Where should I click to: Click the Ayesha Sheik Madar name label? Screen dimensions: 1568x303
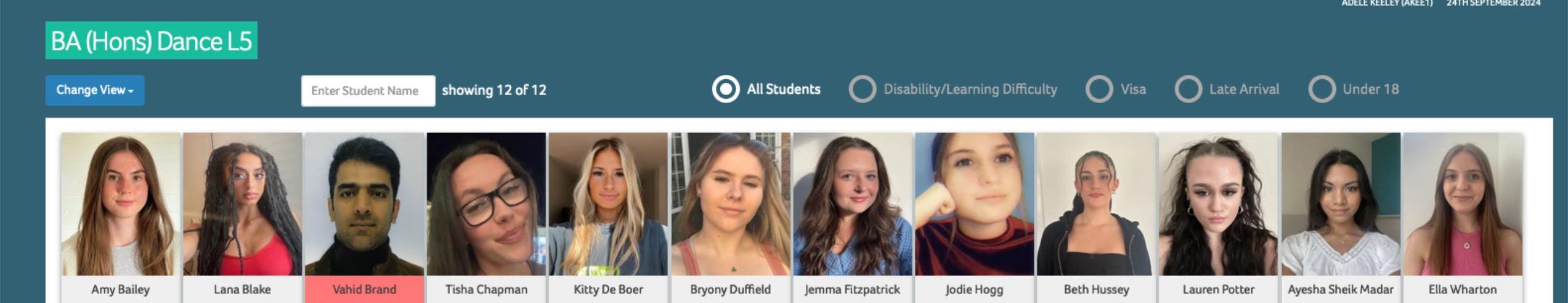point(1341,290)
